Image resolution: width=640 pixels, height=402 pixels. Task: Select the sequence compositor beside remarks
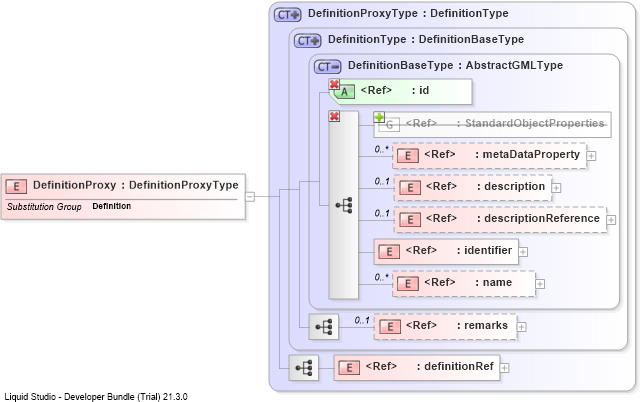[324, 327]
